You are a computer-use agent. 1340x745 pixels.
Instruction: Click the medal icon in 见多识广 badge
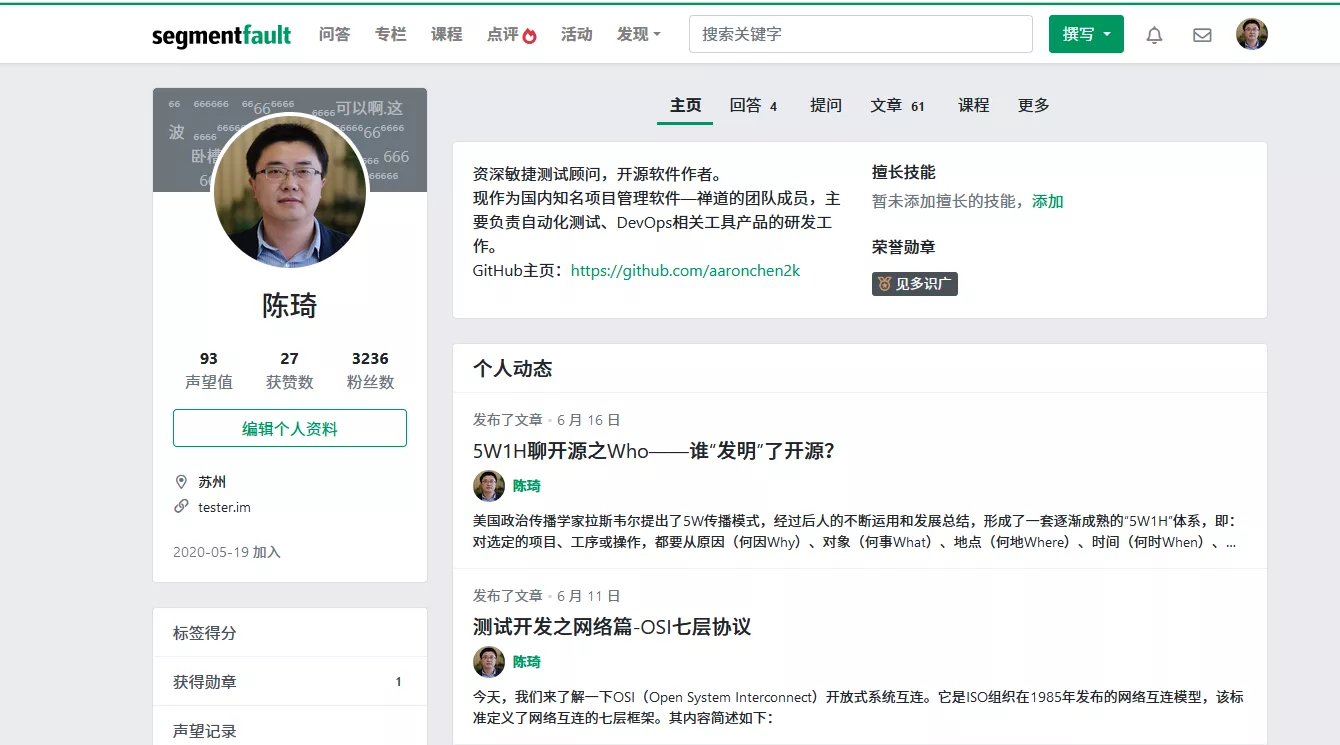[884, 284]
